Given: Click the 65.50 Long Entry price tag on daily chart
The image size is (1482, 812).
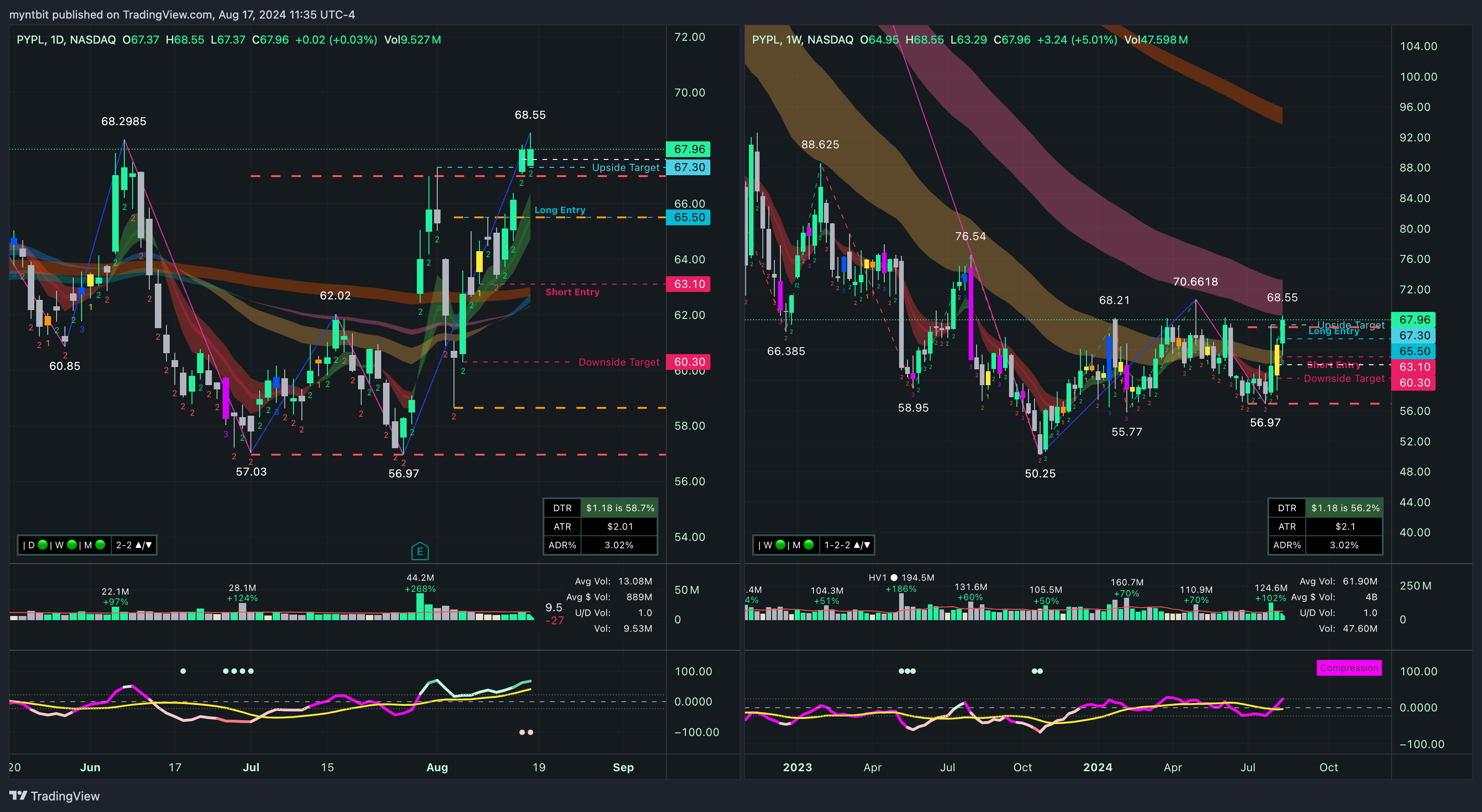Looking at the screenshot, I should coord(688,217).
